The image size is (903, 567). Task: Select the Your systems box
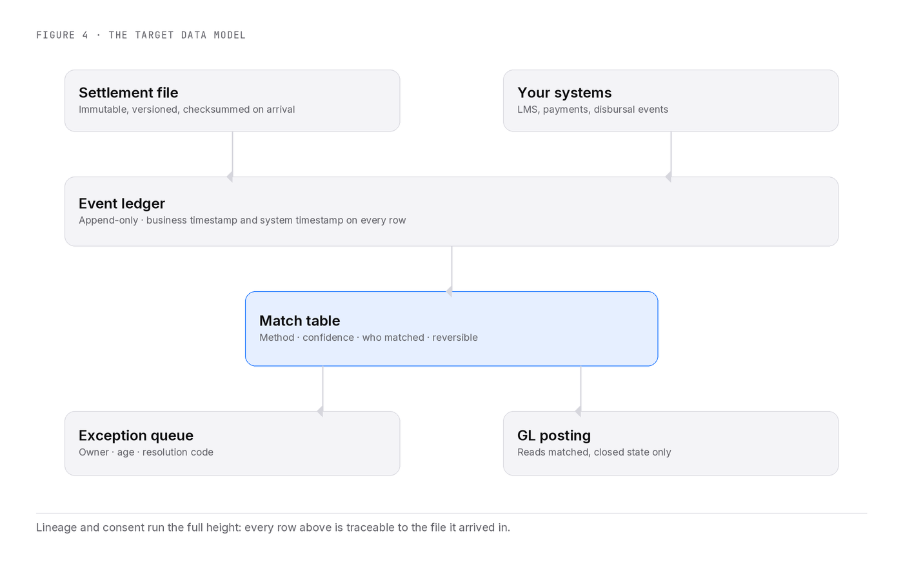pyautogui.click(x=671, y=101)
